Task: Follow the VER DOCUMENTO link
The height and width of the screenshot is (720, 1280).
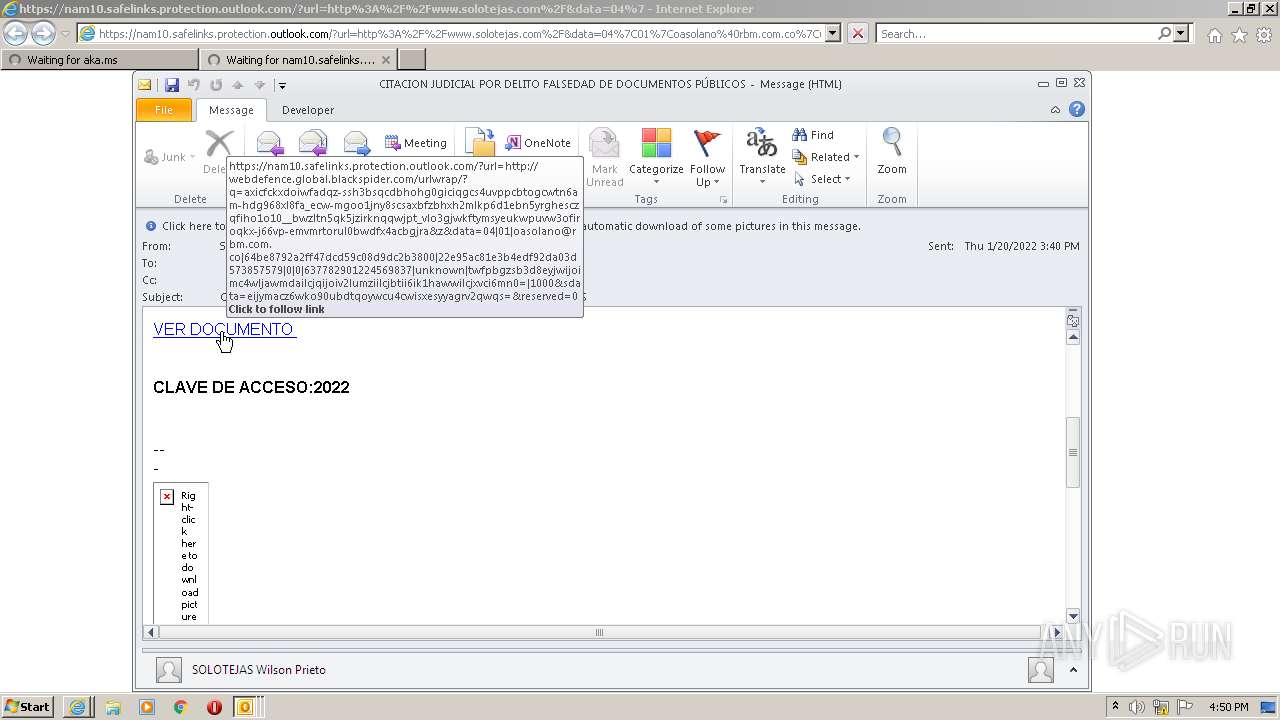Action: [x=224, y=329]
